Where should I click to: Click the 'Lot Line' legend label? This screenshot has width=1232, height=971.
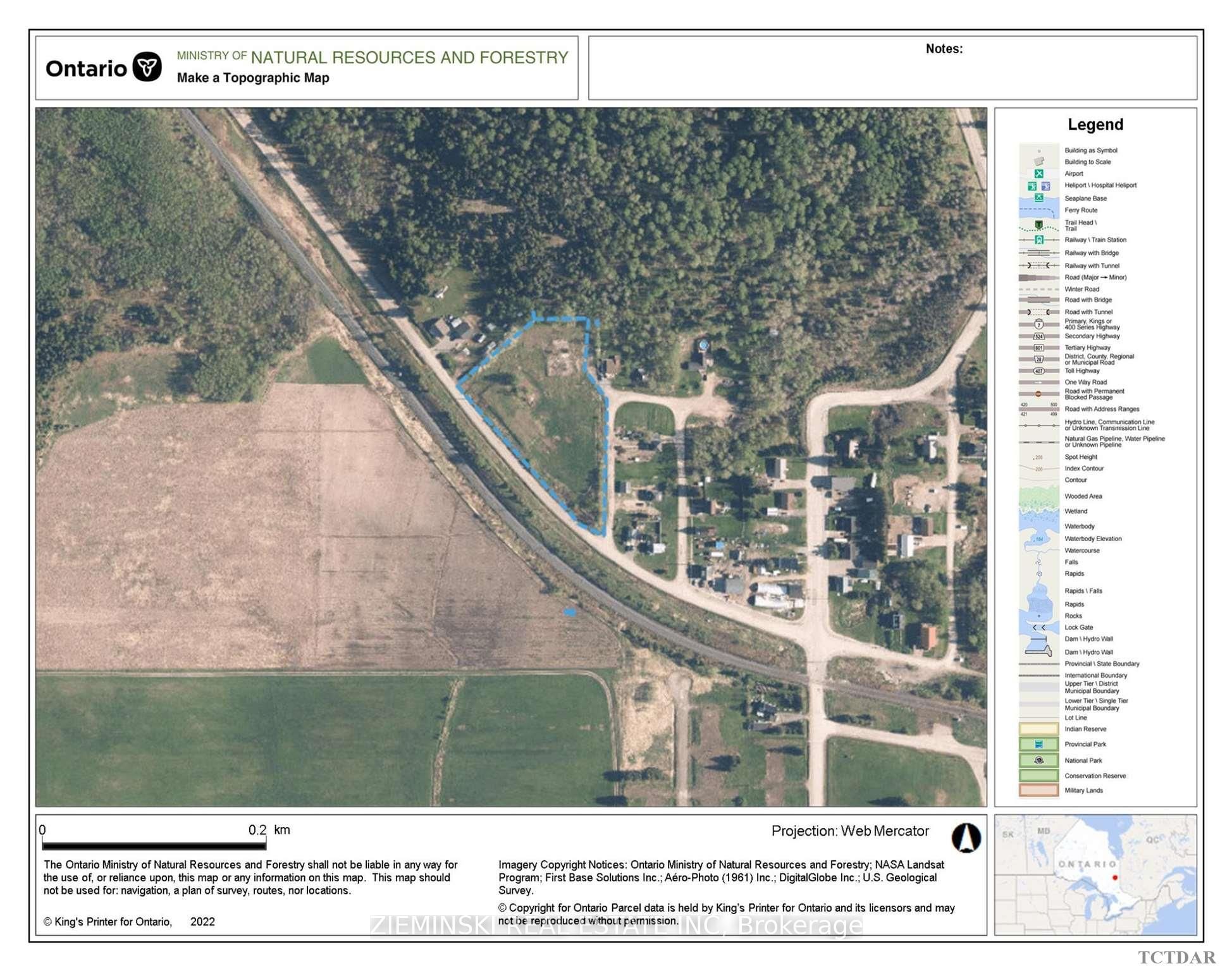tap(1075, 718)
